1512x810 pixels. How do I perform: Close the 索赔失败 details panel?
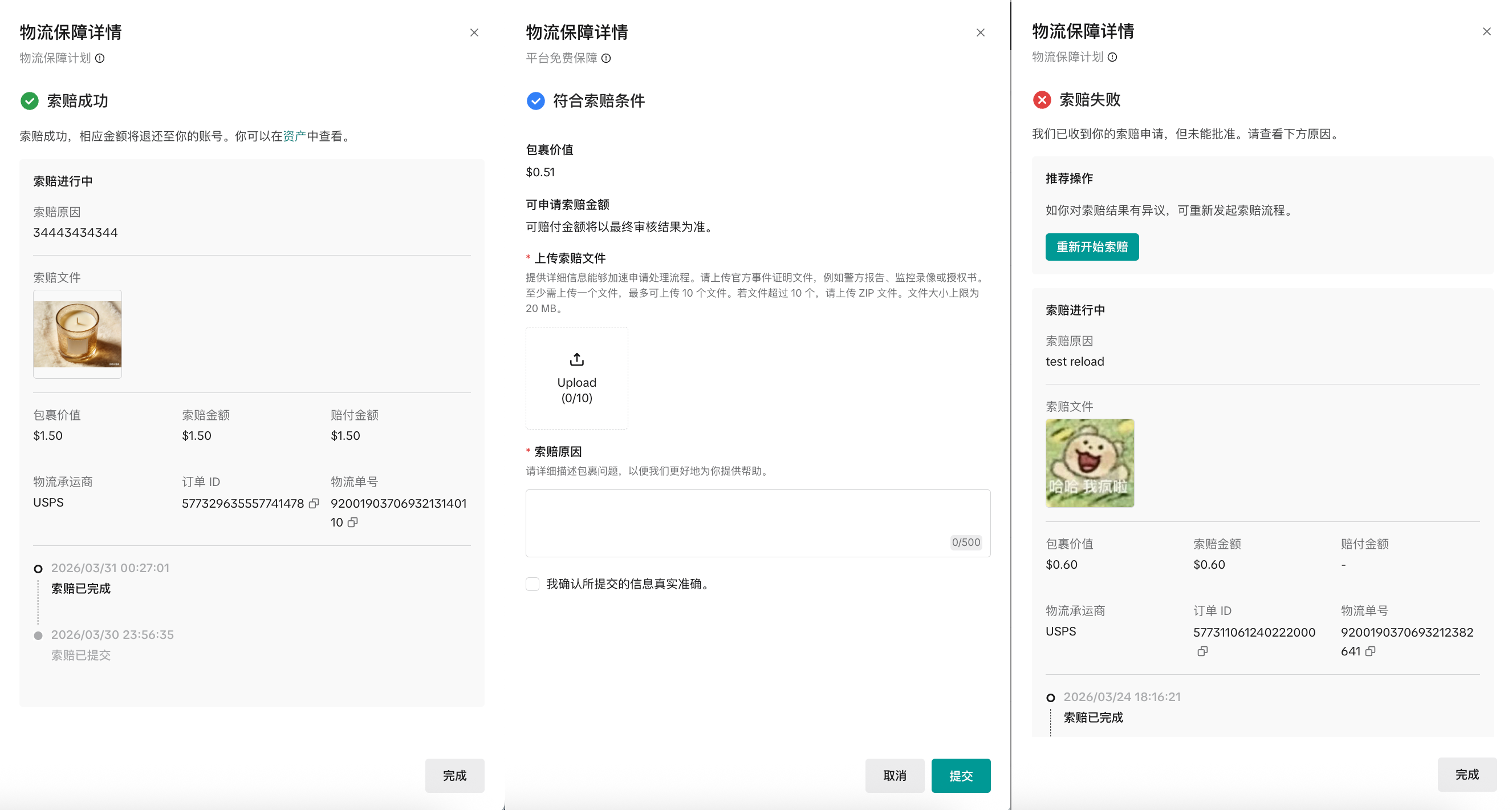[1486, 32]
